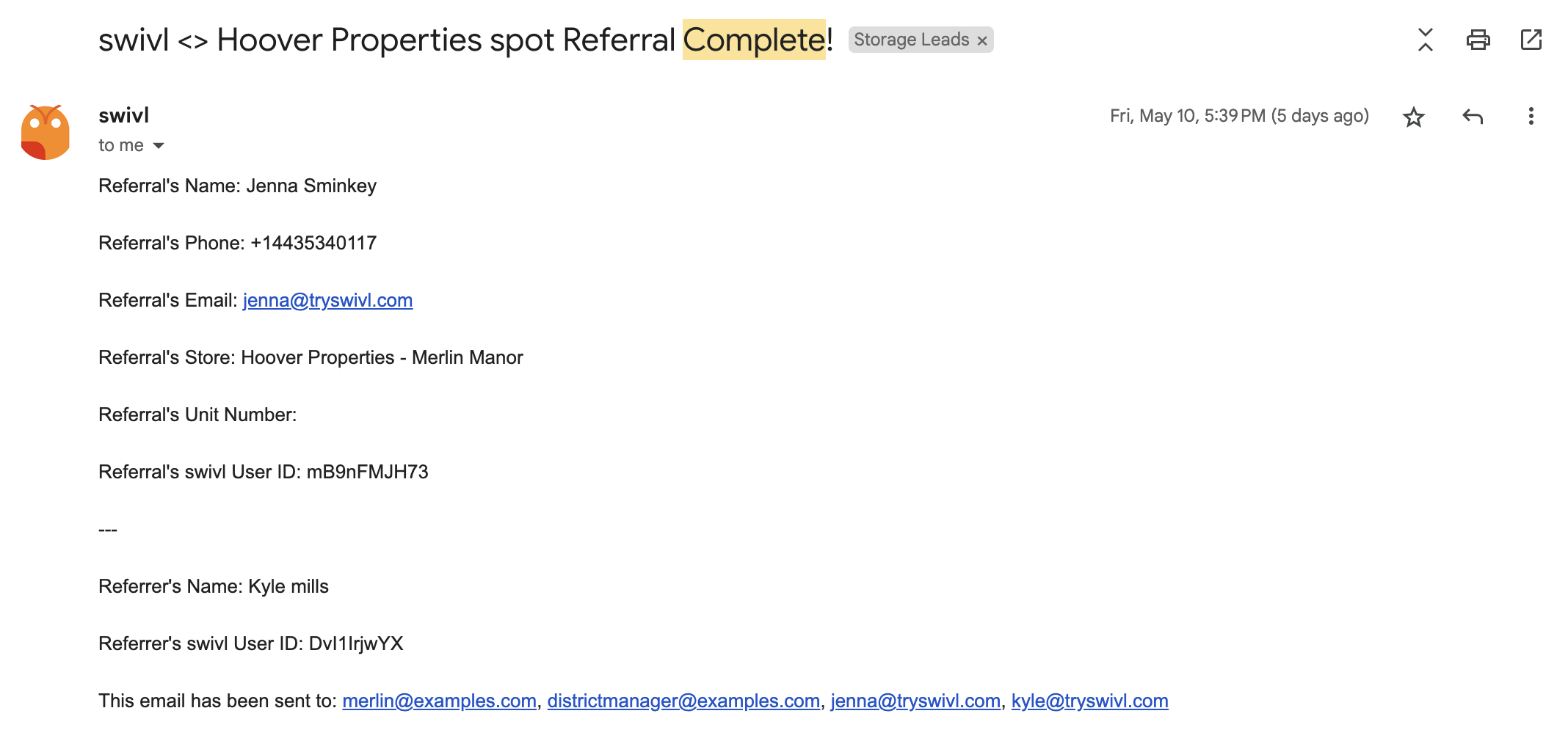Reply to the email using arrow icon
The height and width of the screenshot is (741, 1568).
1472,117
